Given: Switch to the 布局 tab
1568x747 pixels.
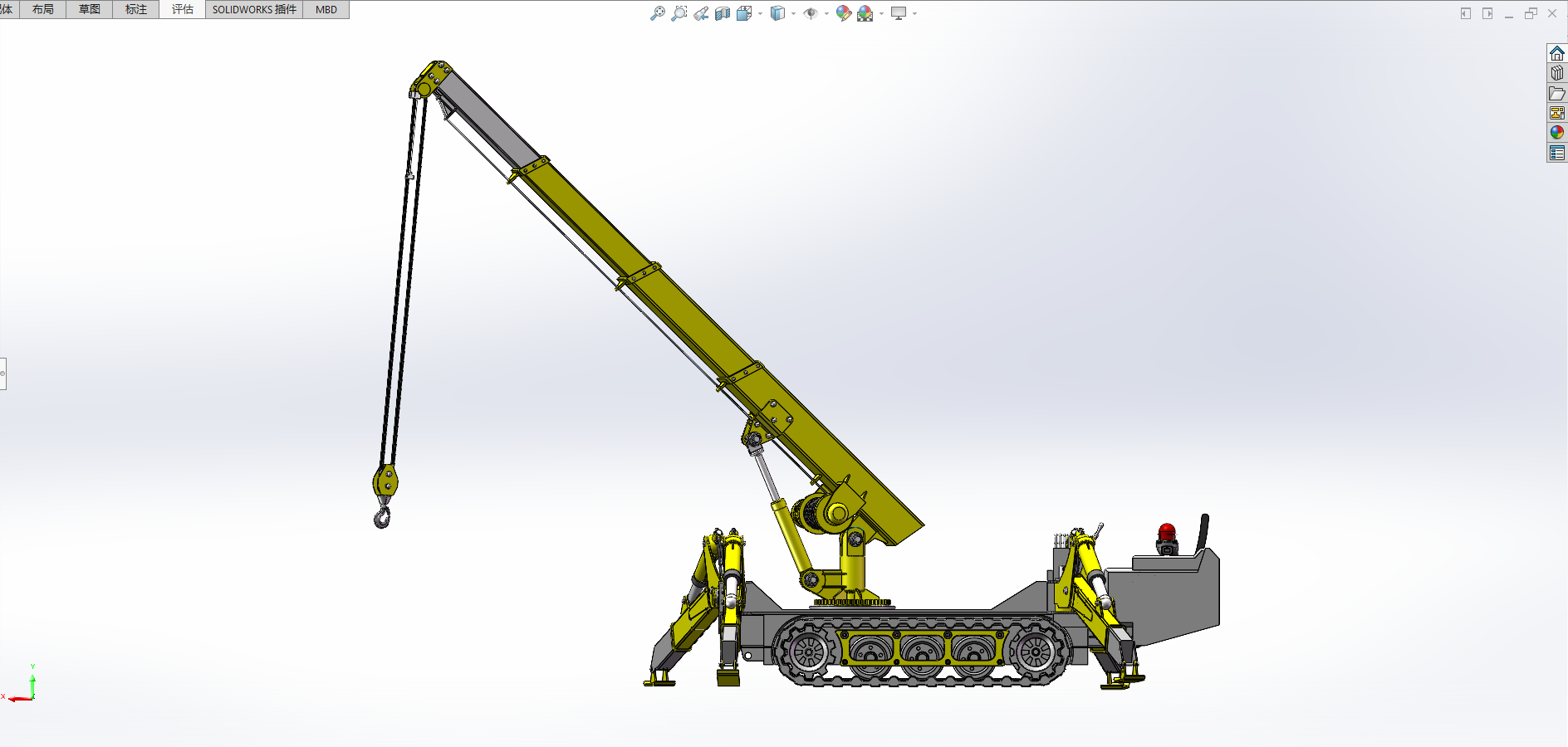Looking at the screenshot, I should click(43, 10).
